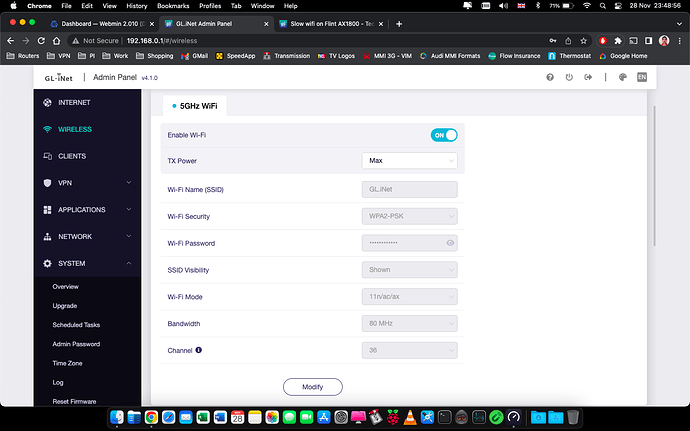The image size is (690, 431).
Task: Open Log under System
Action: pyautogui.click(x=58, y=383)
